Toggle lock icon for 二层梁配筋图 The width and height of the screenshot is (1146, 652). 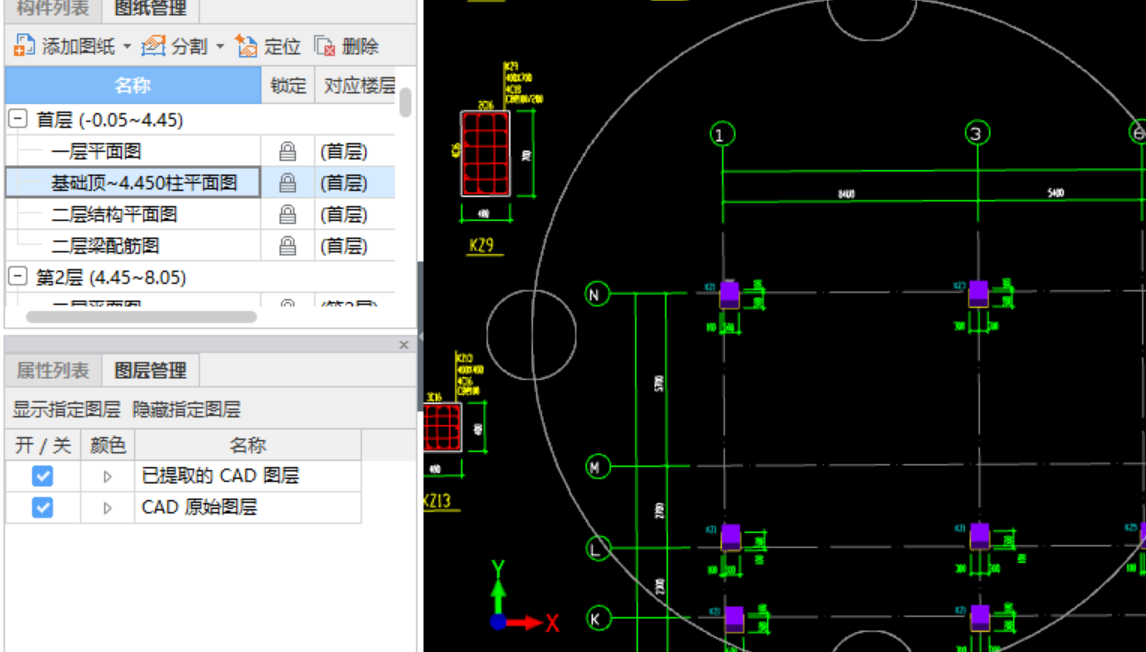(288, 246)
